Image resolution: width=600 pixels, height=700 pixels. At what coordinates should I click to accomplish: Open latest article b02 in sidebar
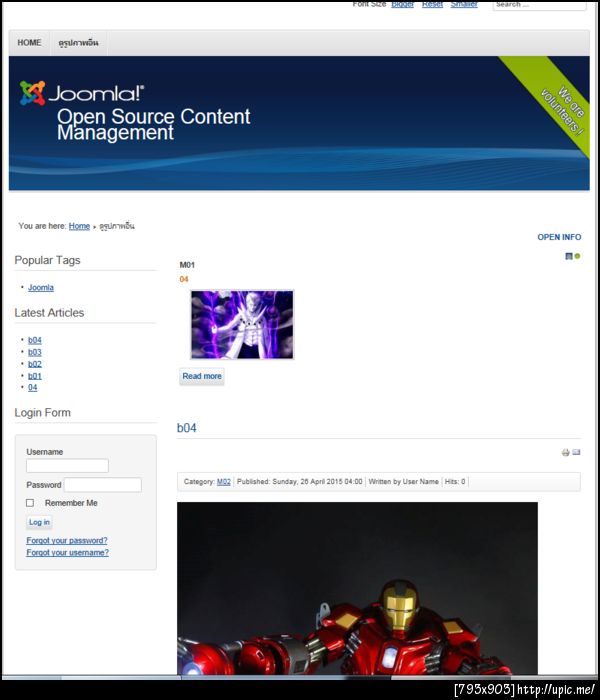pos(35,364)
